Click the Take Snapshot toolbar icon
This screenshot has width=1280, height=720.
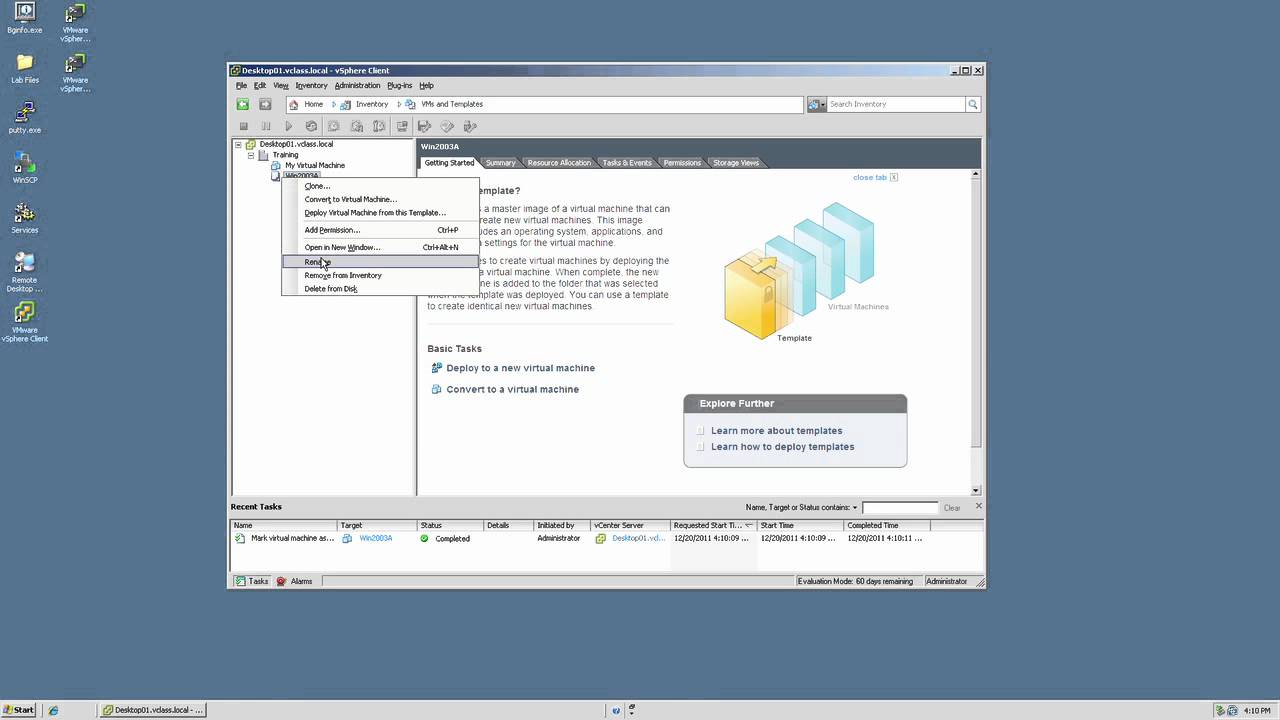tap(334, 126)
